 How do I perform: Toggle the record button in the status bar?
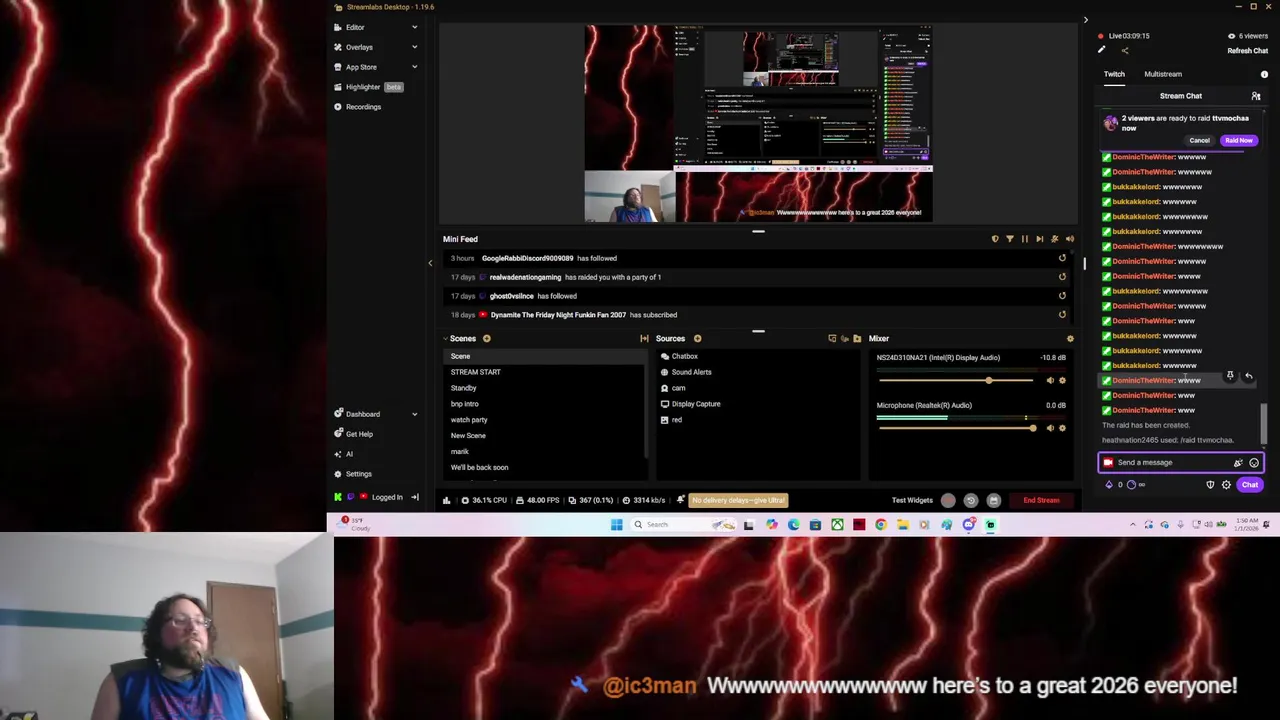click(948, 500)
